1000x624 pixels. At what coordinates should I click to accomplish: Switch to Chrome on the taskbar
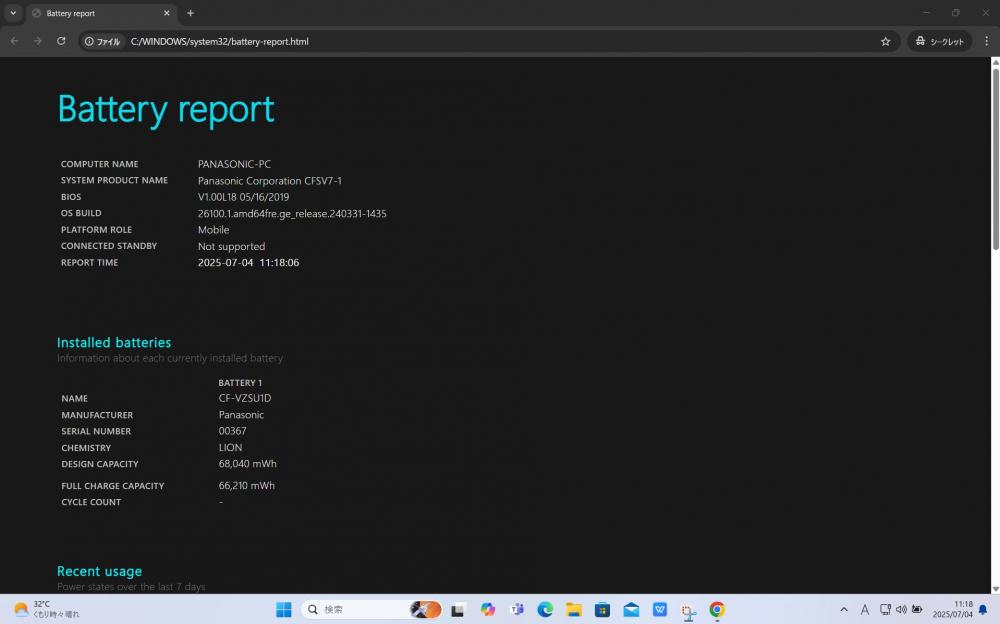coord(717,609)
